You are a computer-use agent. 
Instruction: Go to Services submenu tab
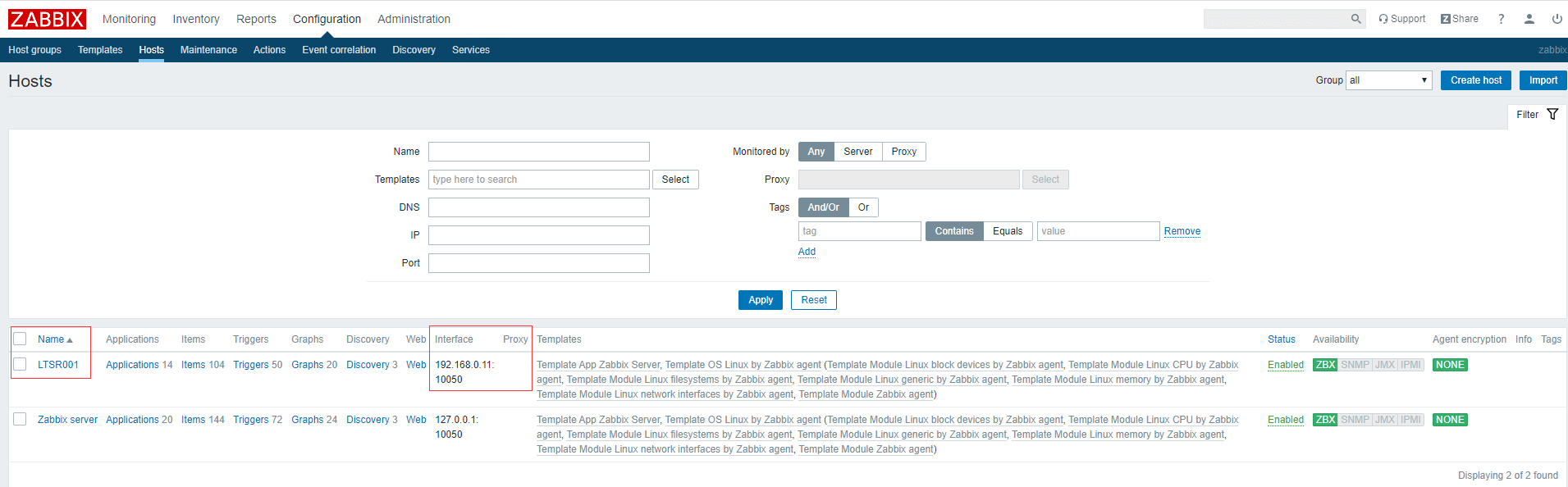pos(471,50)
